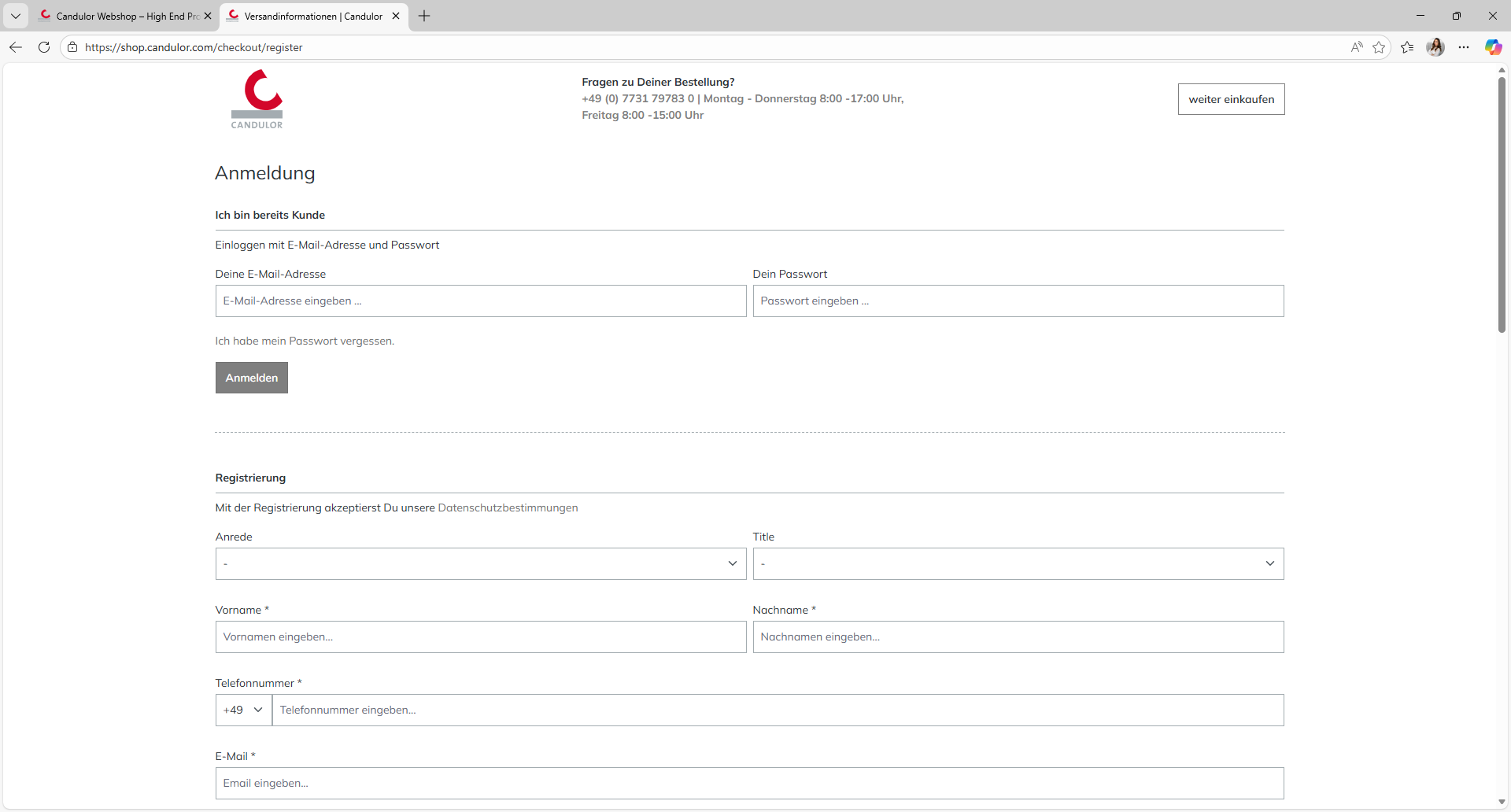Open the browser profile avatar
This screenshot has height=812, width=1511.
tap(1435, 47)
